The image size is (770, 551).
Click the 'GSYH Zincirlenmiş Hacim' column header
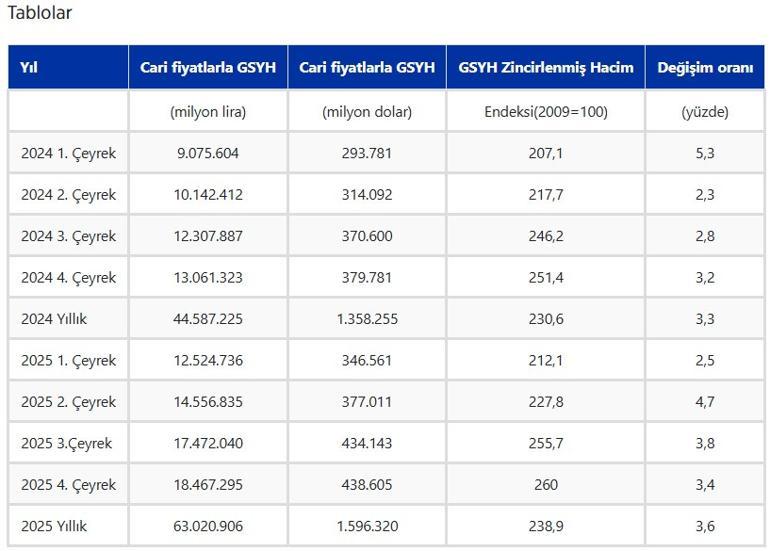(x=546, y=68)
